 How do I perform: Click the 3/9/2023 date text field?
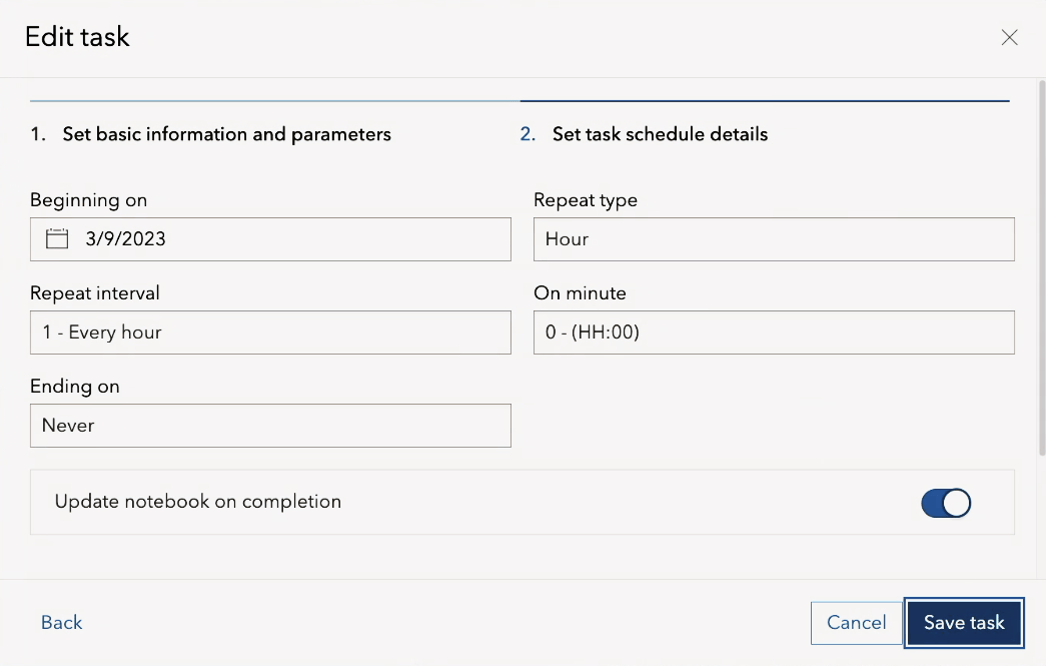pos(290,240)
